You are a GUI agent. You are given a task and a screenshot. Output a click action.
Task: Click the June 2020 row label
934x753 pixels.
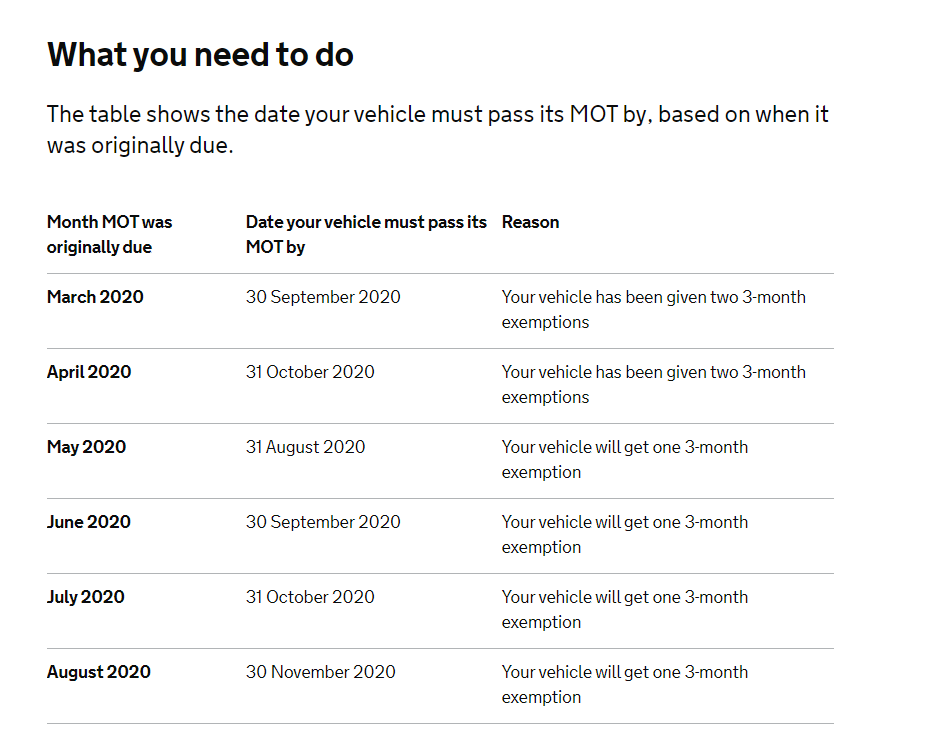point(89,522)
